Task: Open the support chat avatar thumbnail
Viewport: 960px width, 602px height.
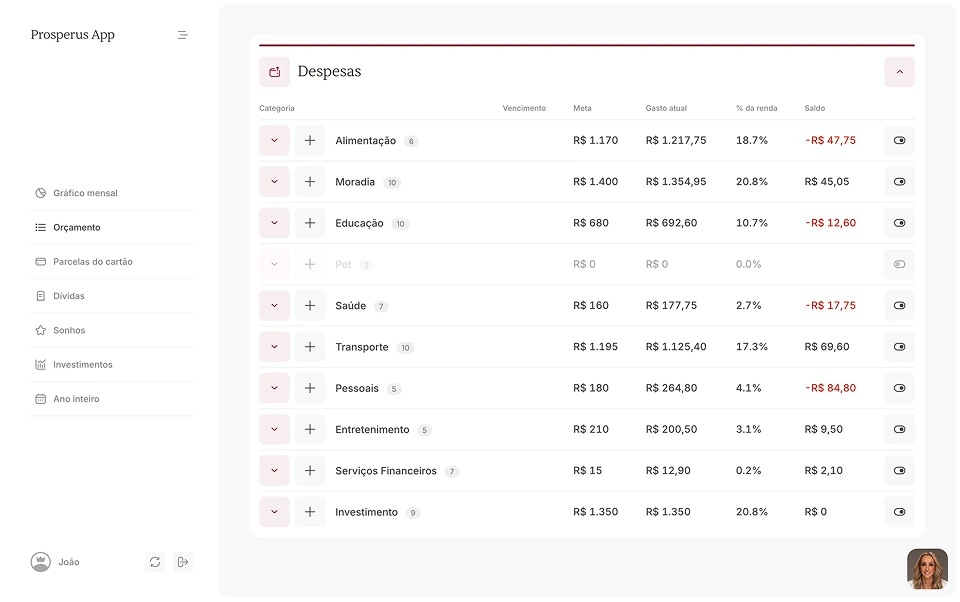Action: pos(927,569)
